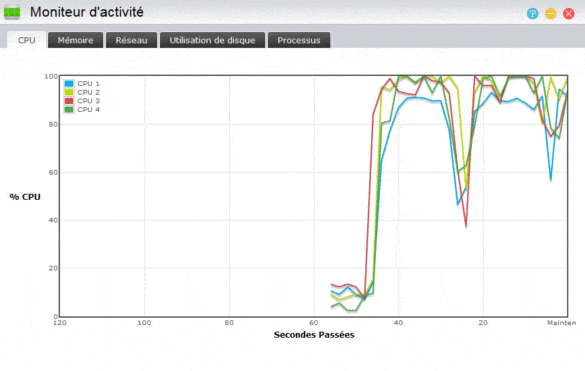This screenshot has height=371, width=585.
Task: Minimize window with the yellow button
Action: click(x=550, y=14)
